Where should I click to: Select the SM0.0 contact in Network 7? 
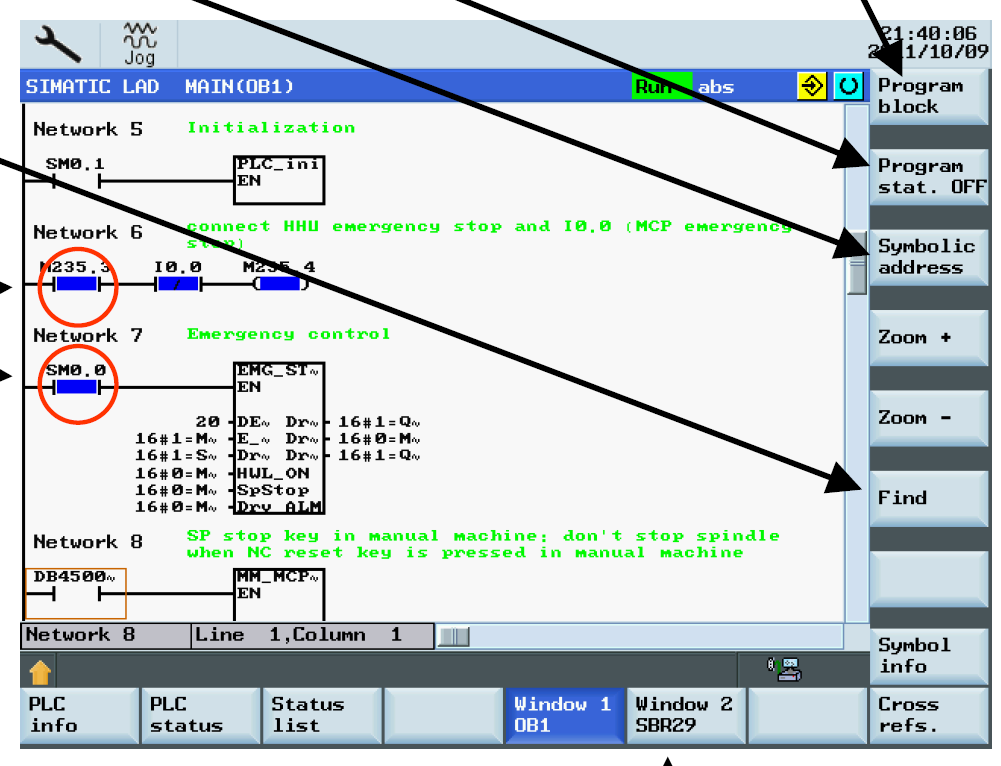[x=77, y=387]
